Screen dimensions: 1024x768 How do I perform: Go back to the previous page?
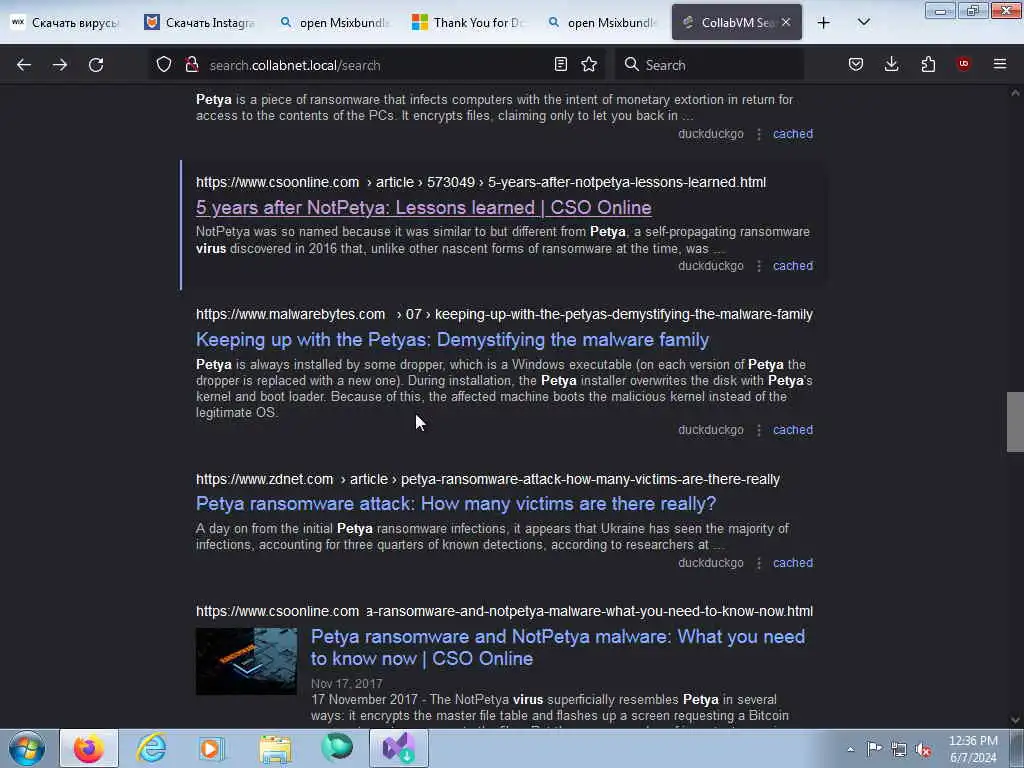[24, 65]
